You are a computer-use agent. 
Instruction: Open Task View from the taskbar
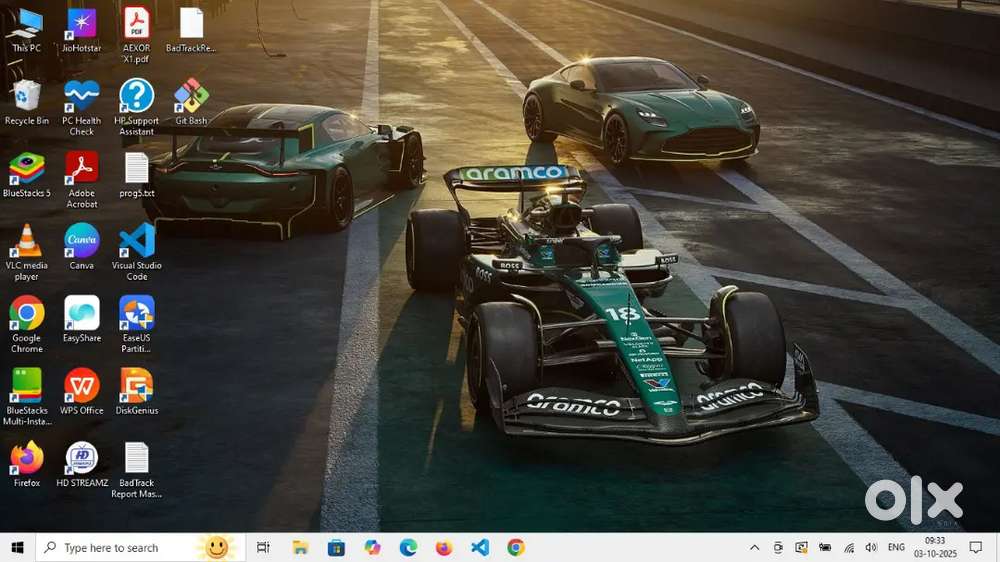point(263,548)
